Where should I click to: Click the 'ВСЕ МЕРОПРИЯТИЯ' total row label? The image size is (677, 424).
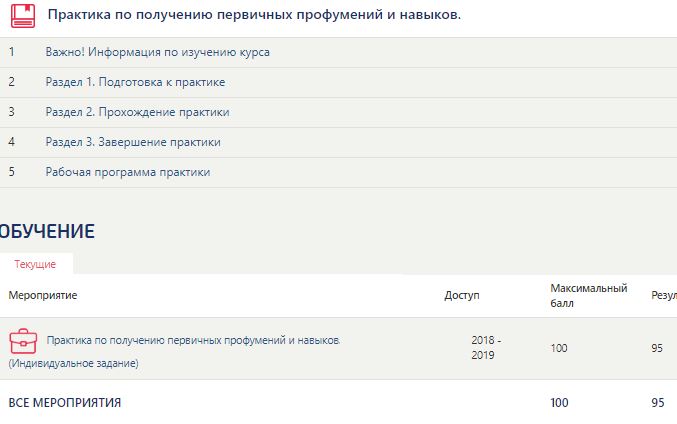[x=65, y=403]
